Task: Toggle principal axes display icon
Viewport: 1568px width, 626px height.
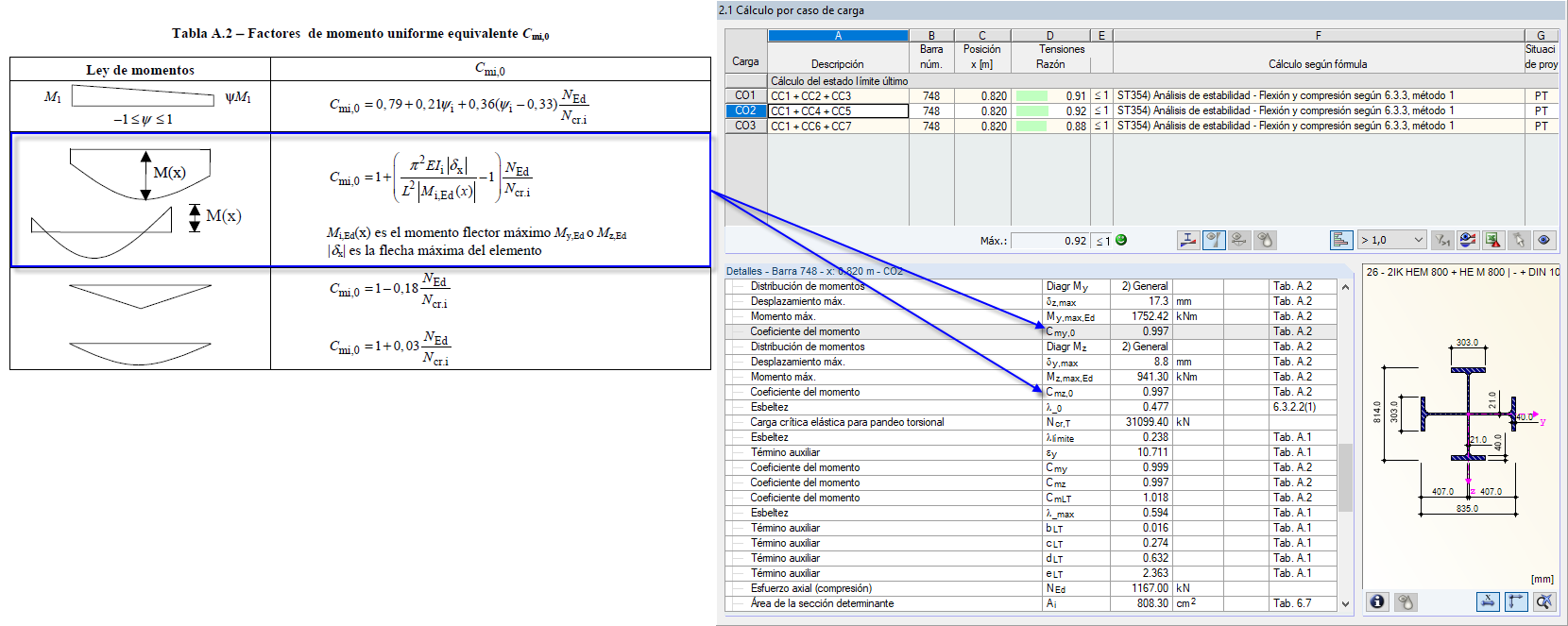Action: pyautogui.click(x=1516, y=601)
